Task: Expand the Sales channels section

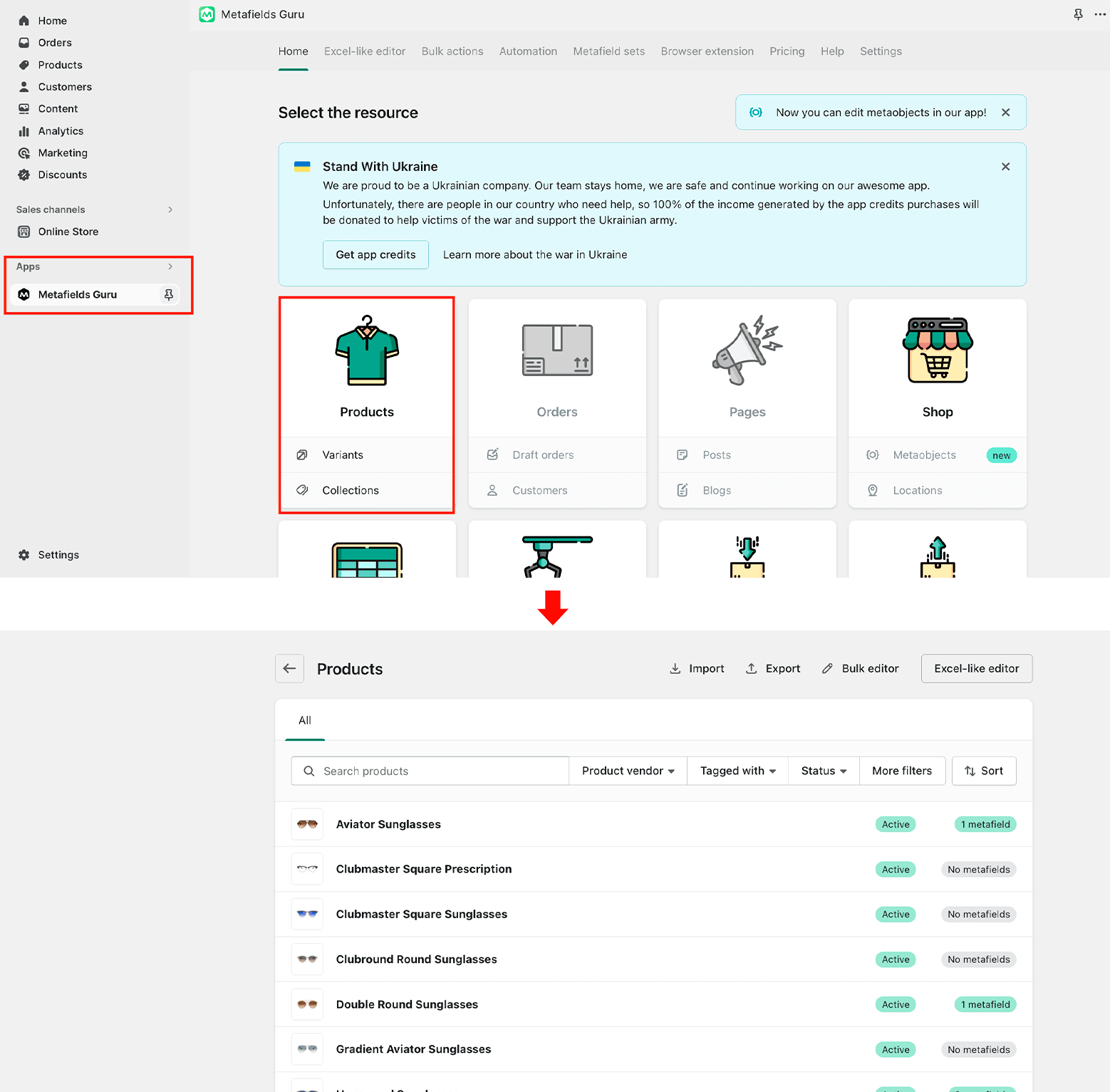Action: click(170, 209)
